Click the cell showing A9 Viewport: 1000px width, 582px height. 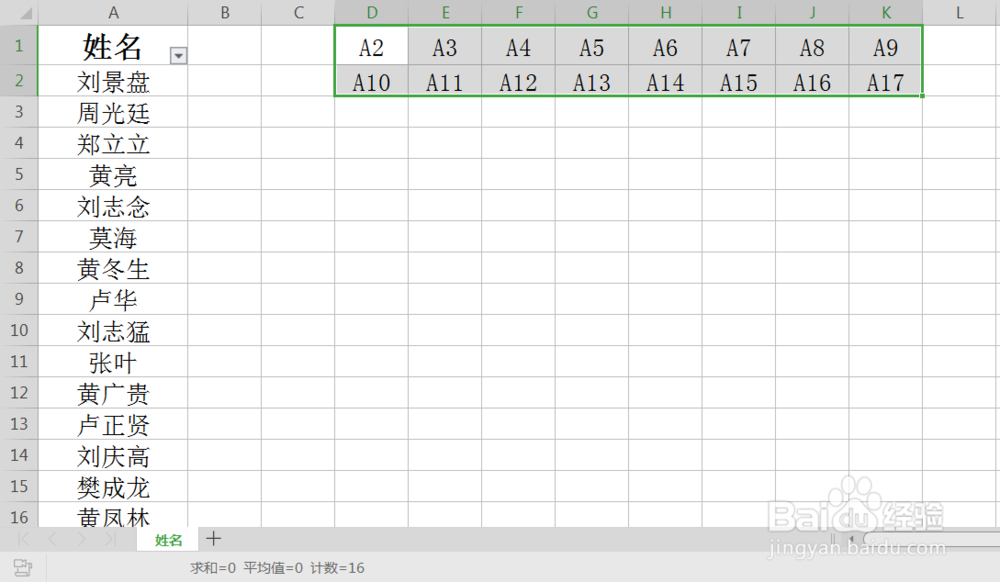(885, 47)
